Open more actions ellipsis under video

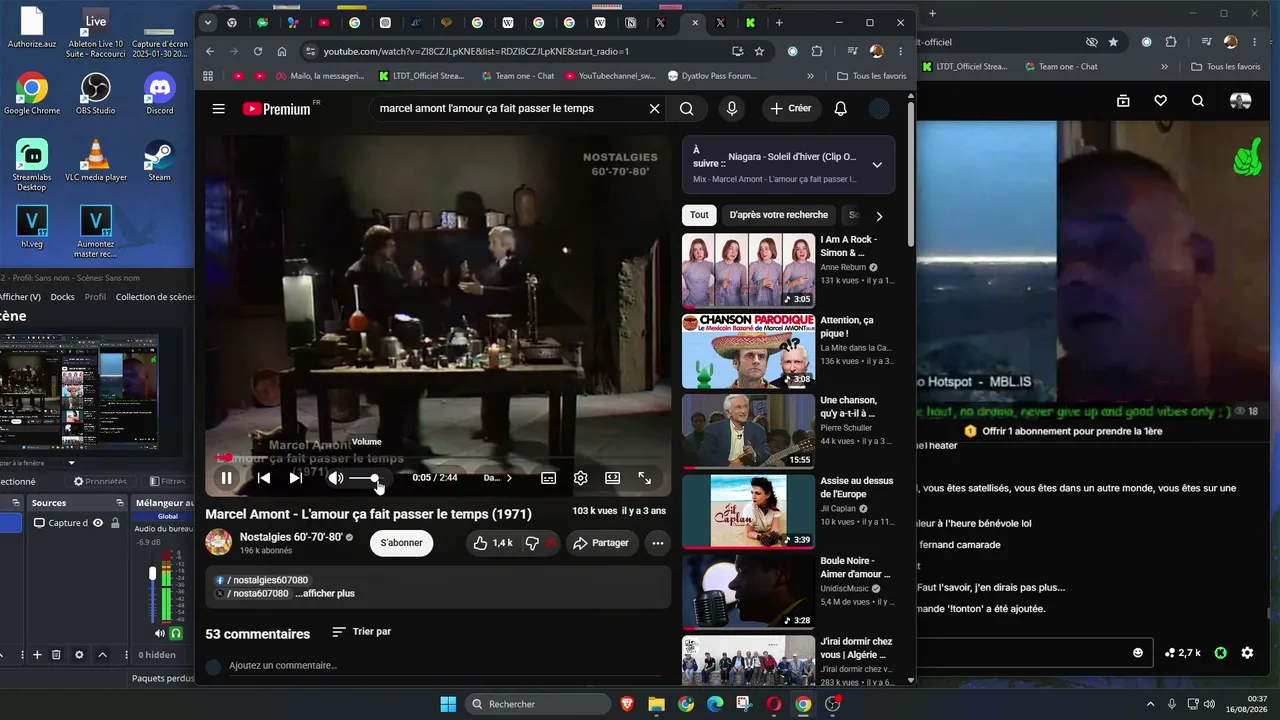[658, 543]
